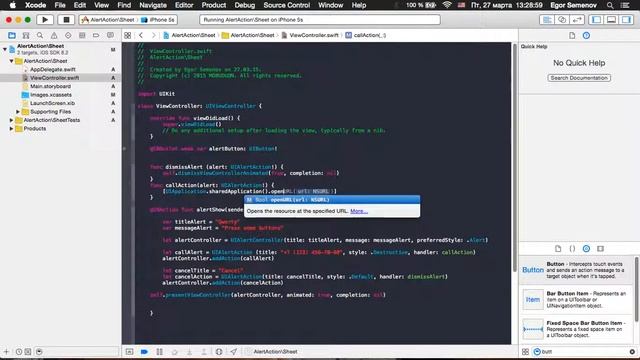
Task: Open the Navigate menu
Action: pyautogui.click(x=153, y=5)
